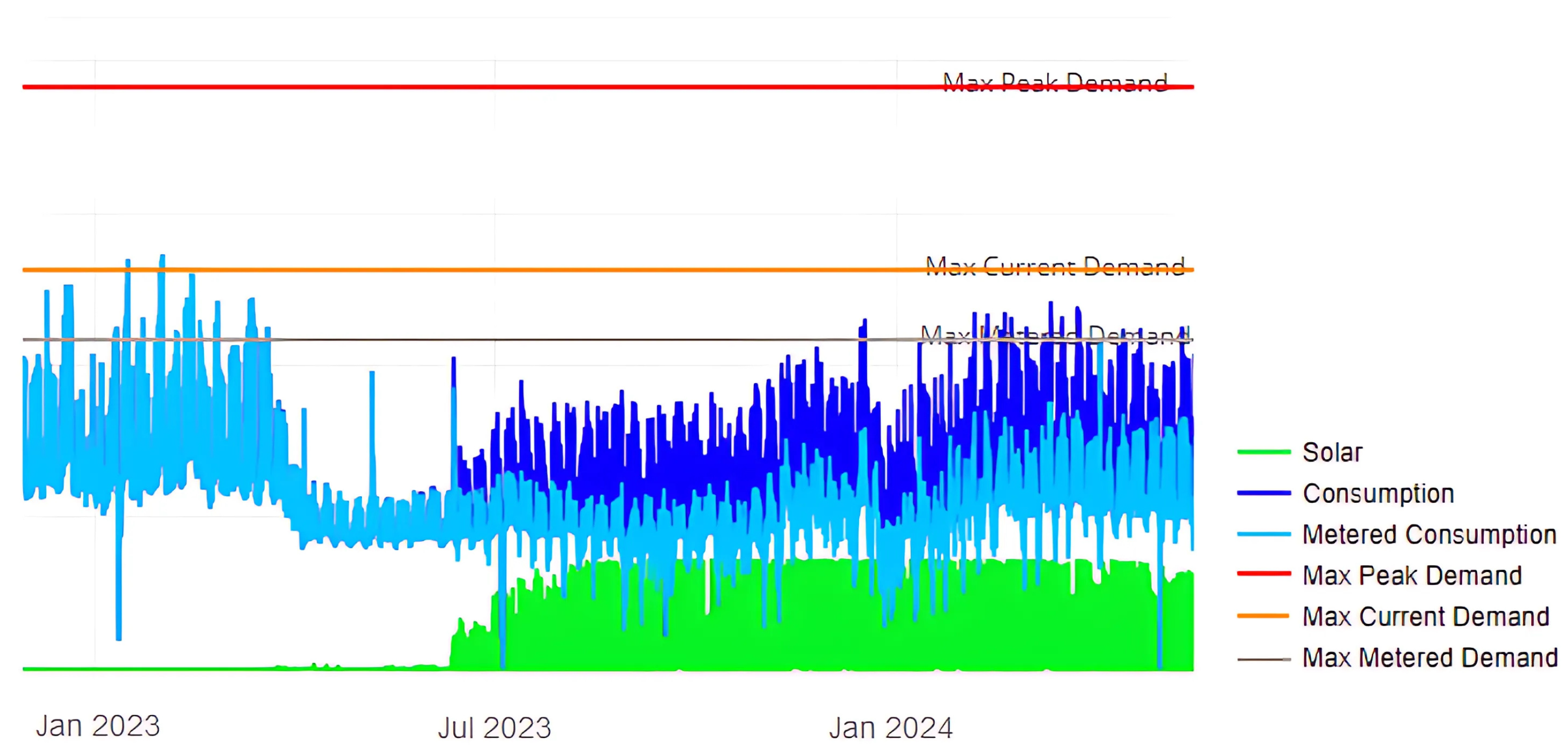The width and height of the screenshot is (1568, 752).
Task: Toggle Consumption series in the legend
Action: pos(1378,493)
